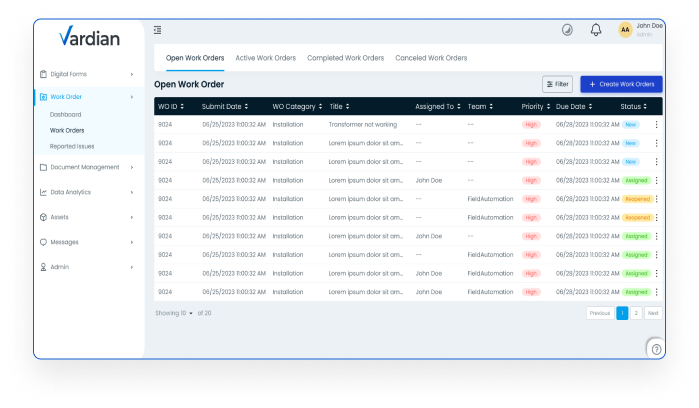Go to page 1
Viewport: 699px width, 408px height.
622,313
